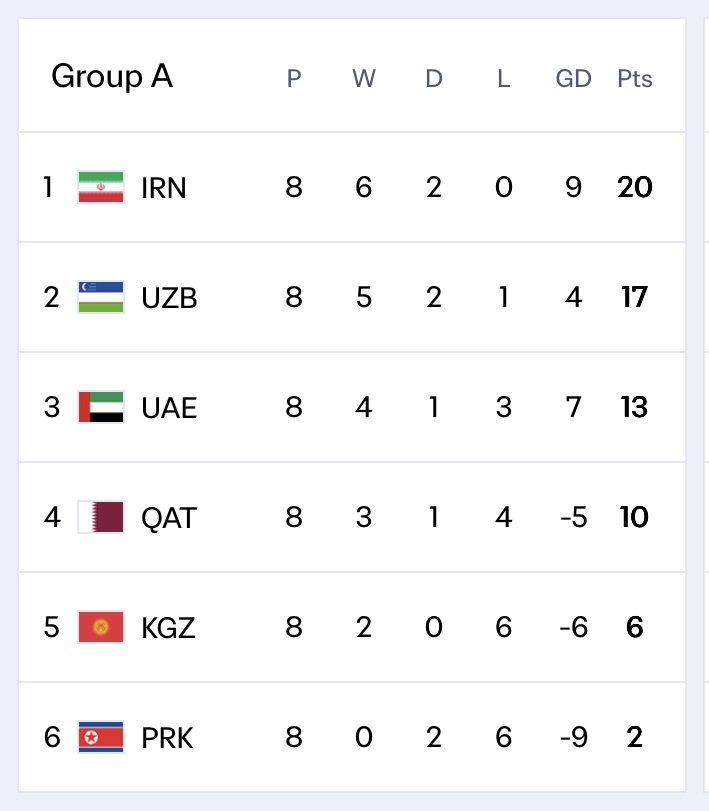Select the QAT team name
The image size is (709, 811).
[x=169, y=518]
